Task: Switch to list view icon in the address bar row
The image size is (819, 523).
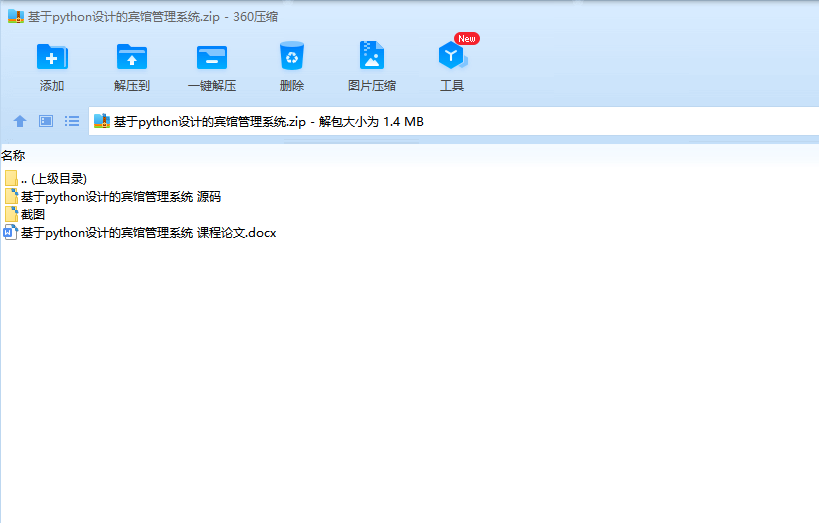Action: click(72, 121)
